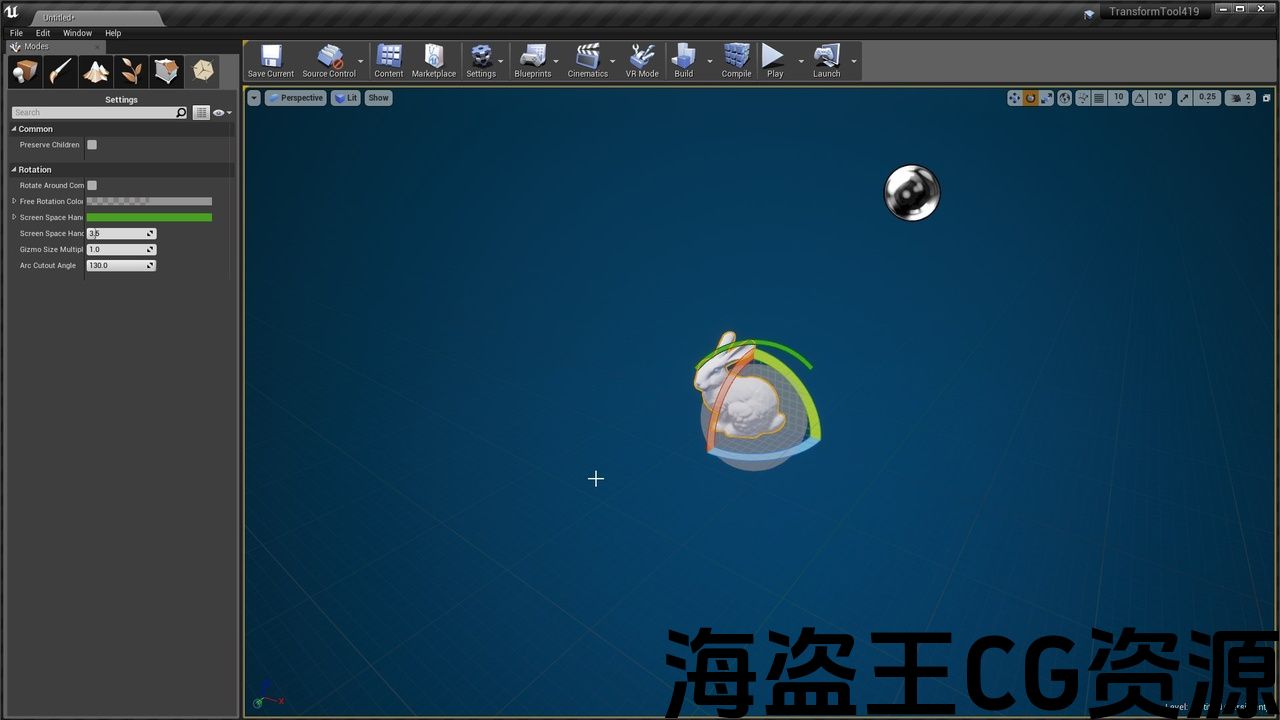Activate Foliage mode leaf icon
Screen dimensions: 1280x720
point(131,71)
